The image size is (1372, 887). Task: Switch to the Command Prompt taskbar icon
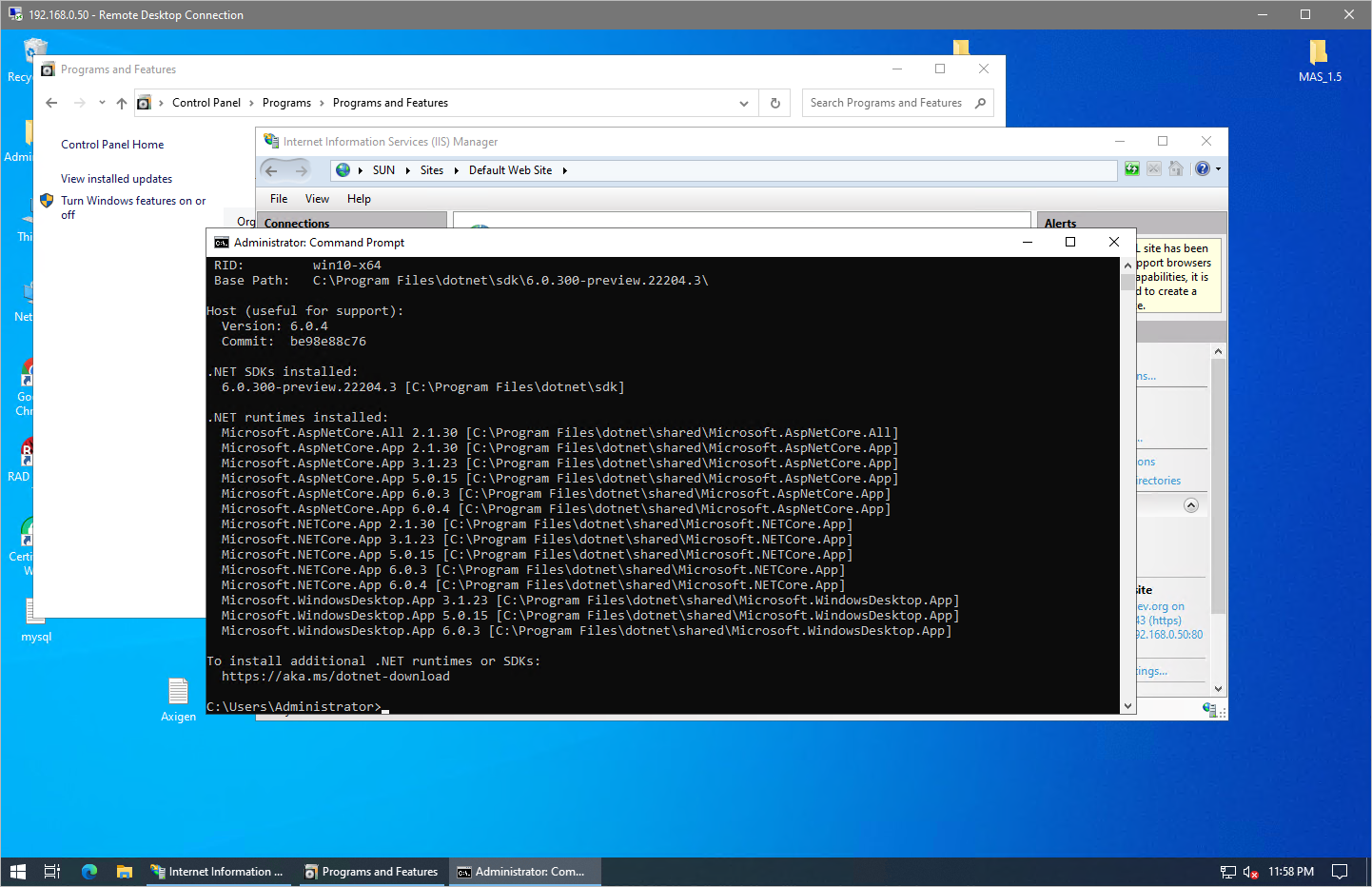click(x=523, y=871)
